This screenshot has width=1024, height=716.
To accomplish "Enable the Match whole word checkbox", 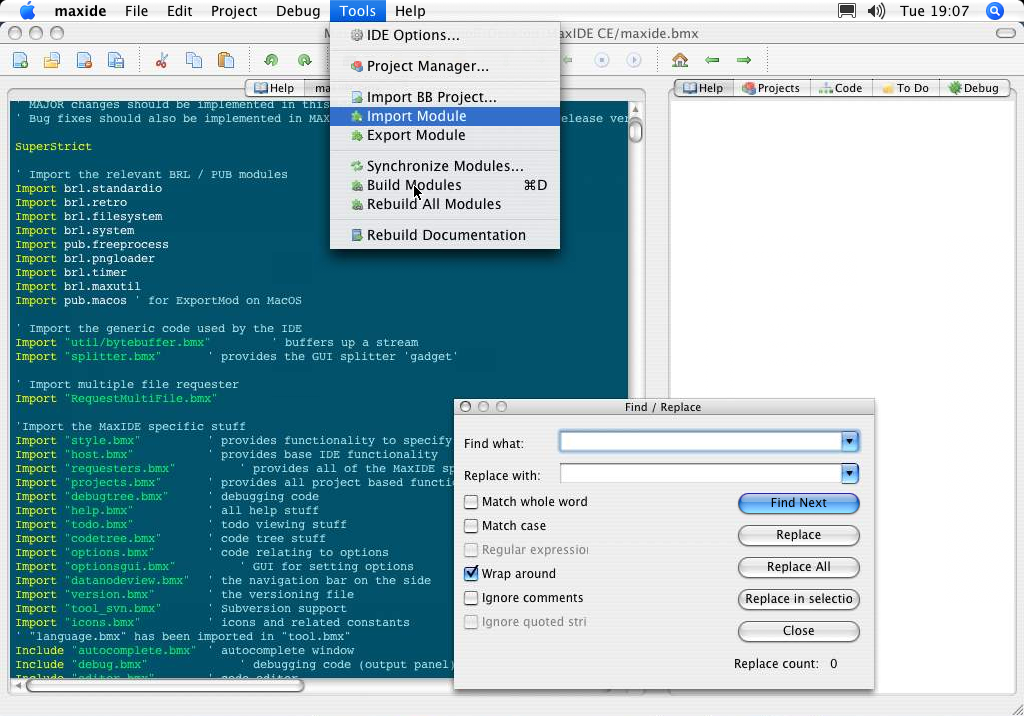I will coord(470,502).
